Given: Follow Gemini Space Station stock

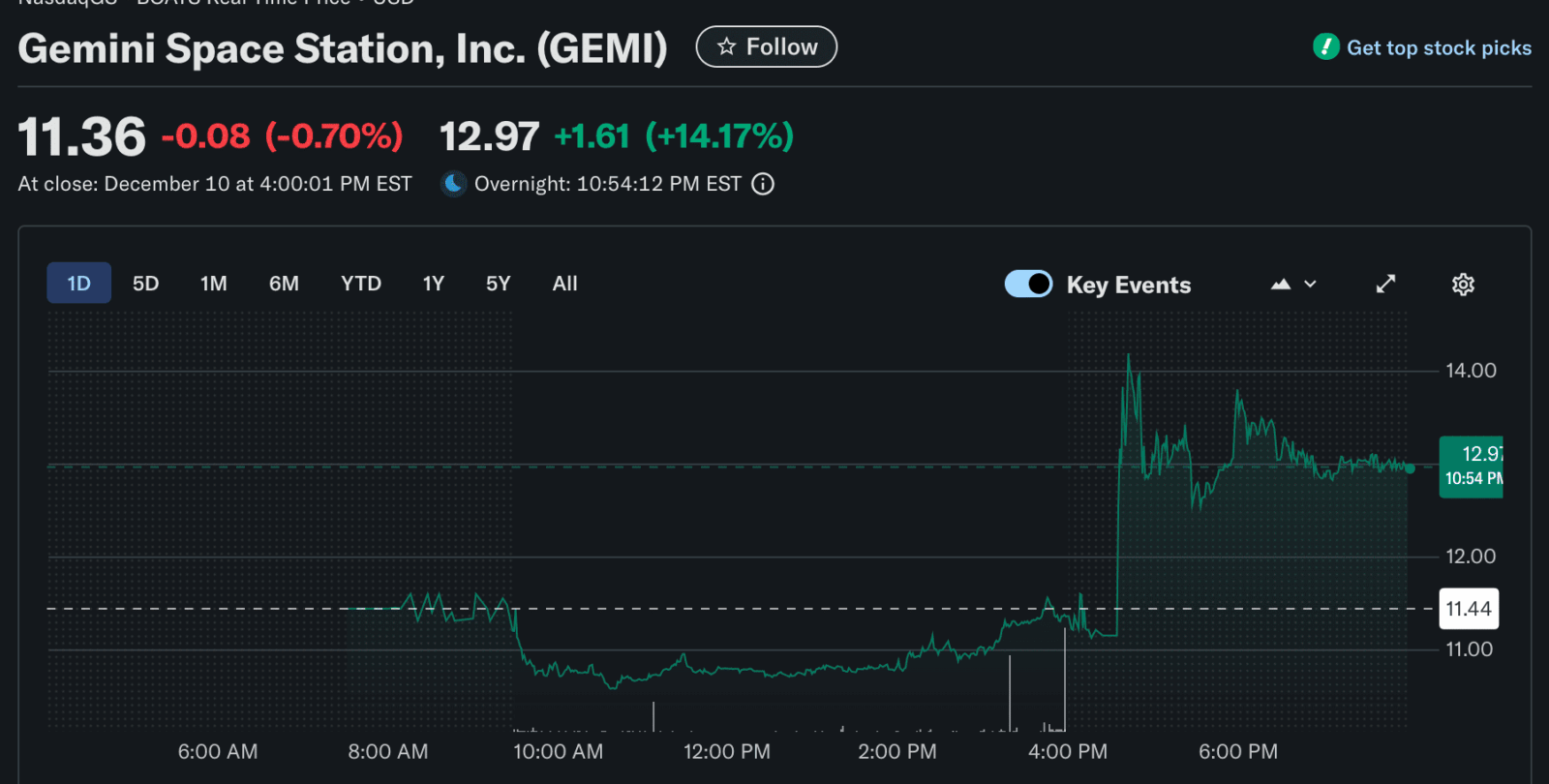Looking at the screenshot, I should tap(767, 46).
